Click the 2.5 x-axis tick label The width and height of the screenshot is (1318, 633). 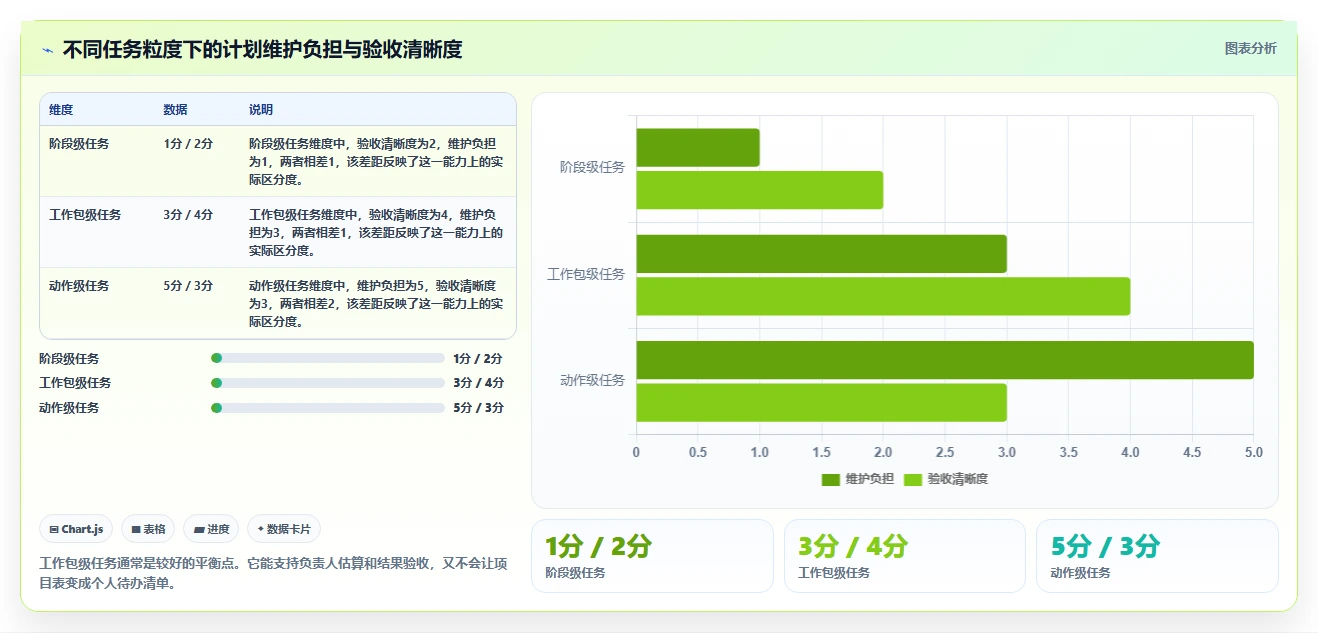tap(945, 453)
